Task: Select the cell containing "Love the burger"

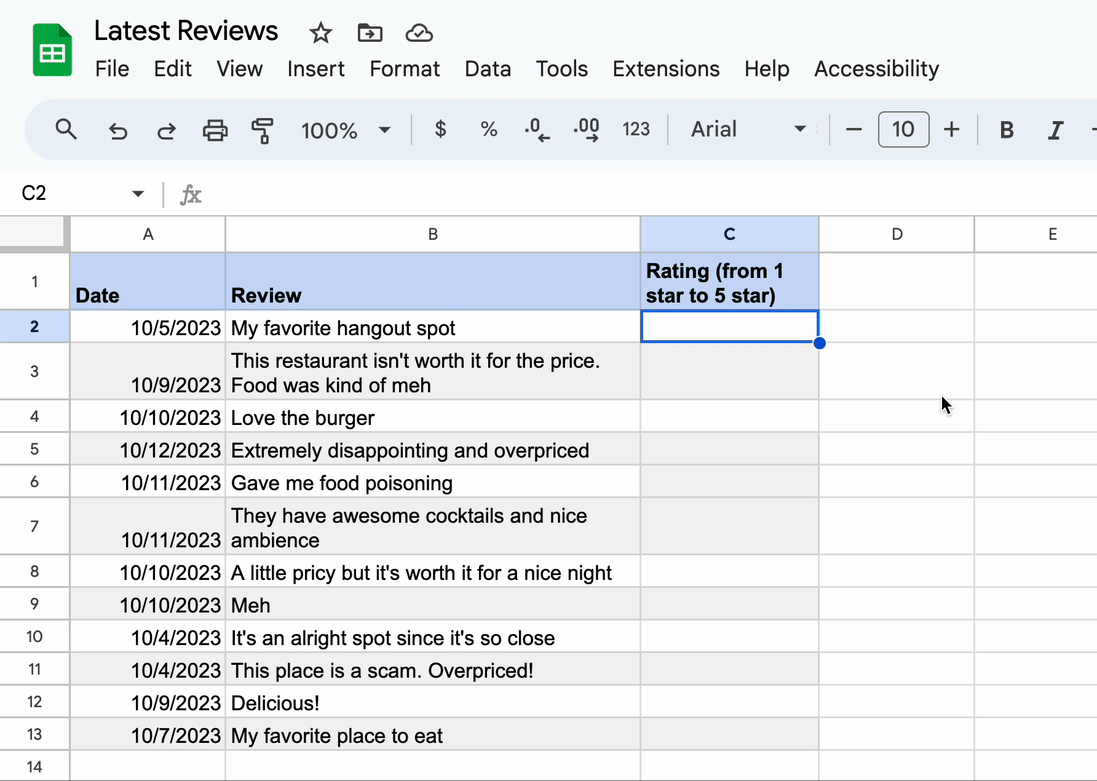Action: click(432, 418)
